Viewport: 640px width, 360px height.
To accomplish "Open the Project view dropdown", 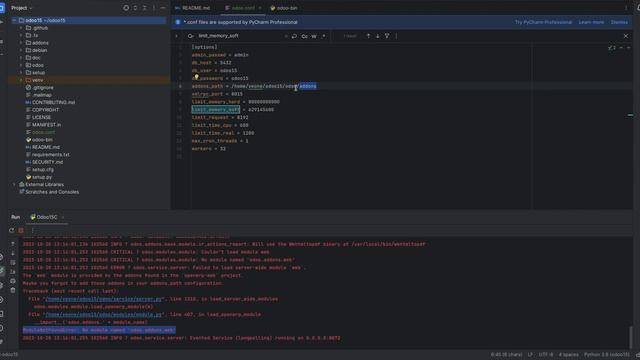I will click(22, 8).
